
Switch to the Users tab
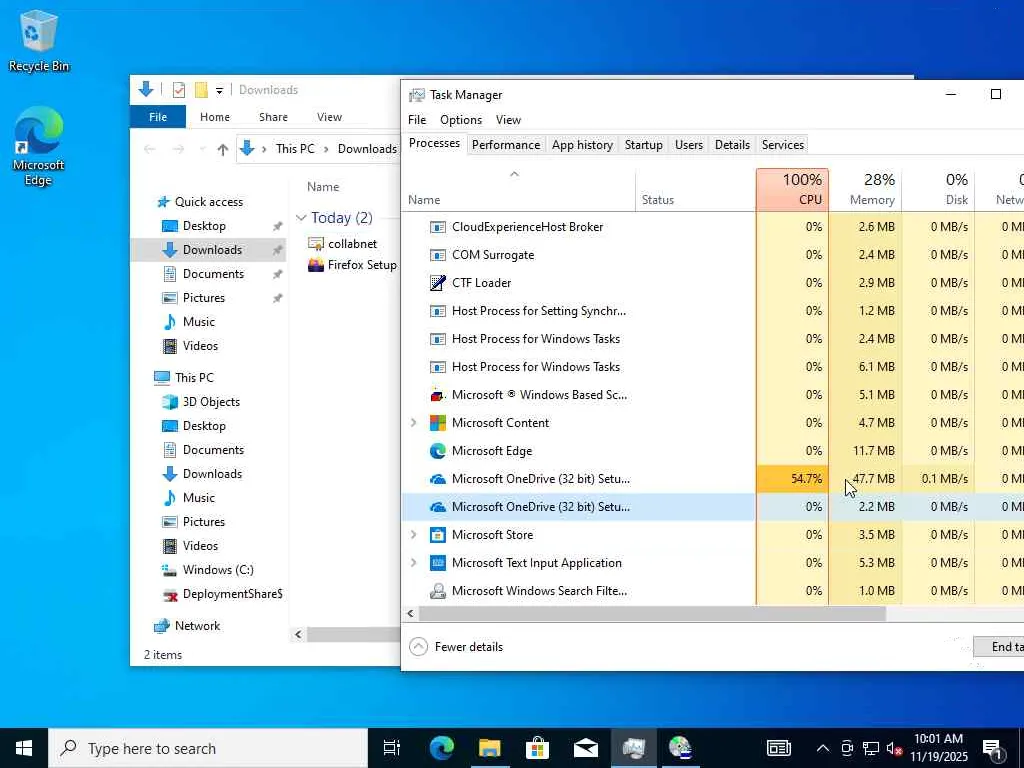point(688,145)
